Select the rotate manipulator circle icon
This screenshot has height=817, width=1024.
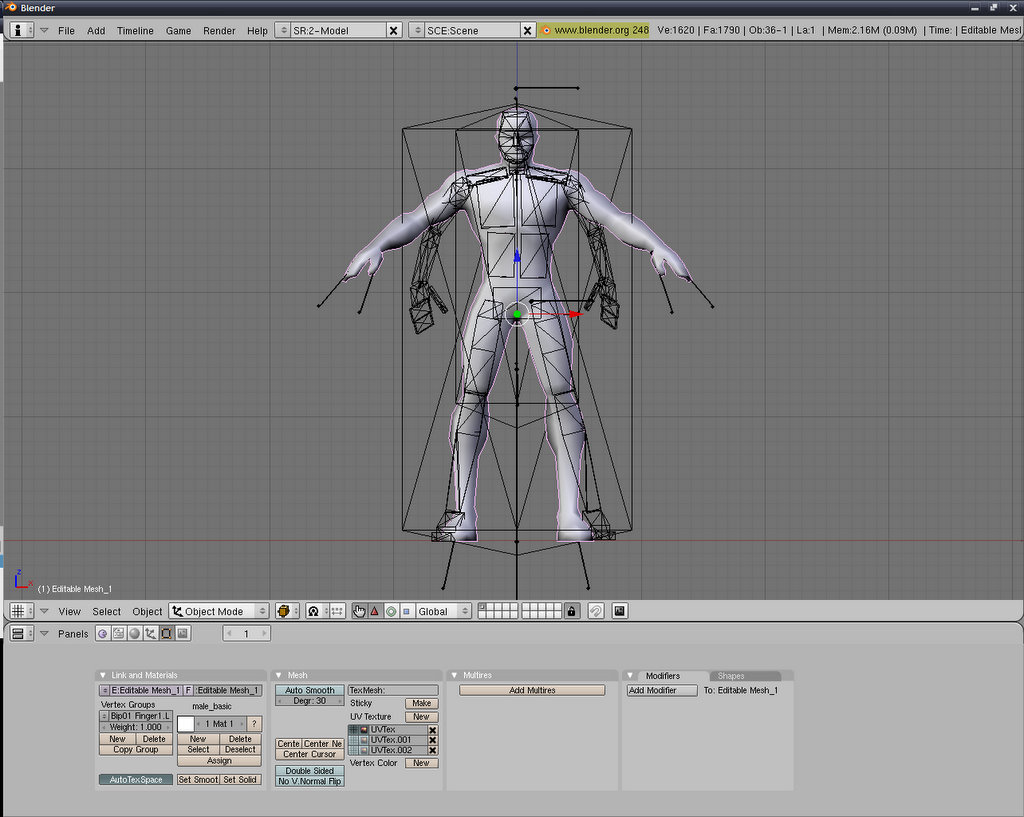coord(391,611)
